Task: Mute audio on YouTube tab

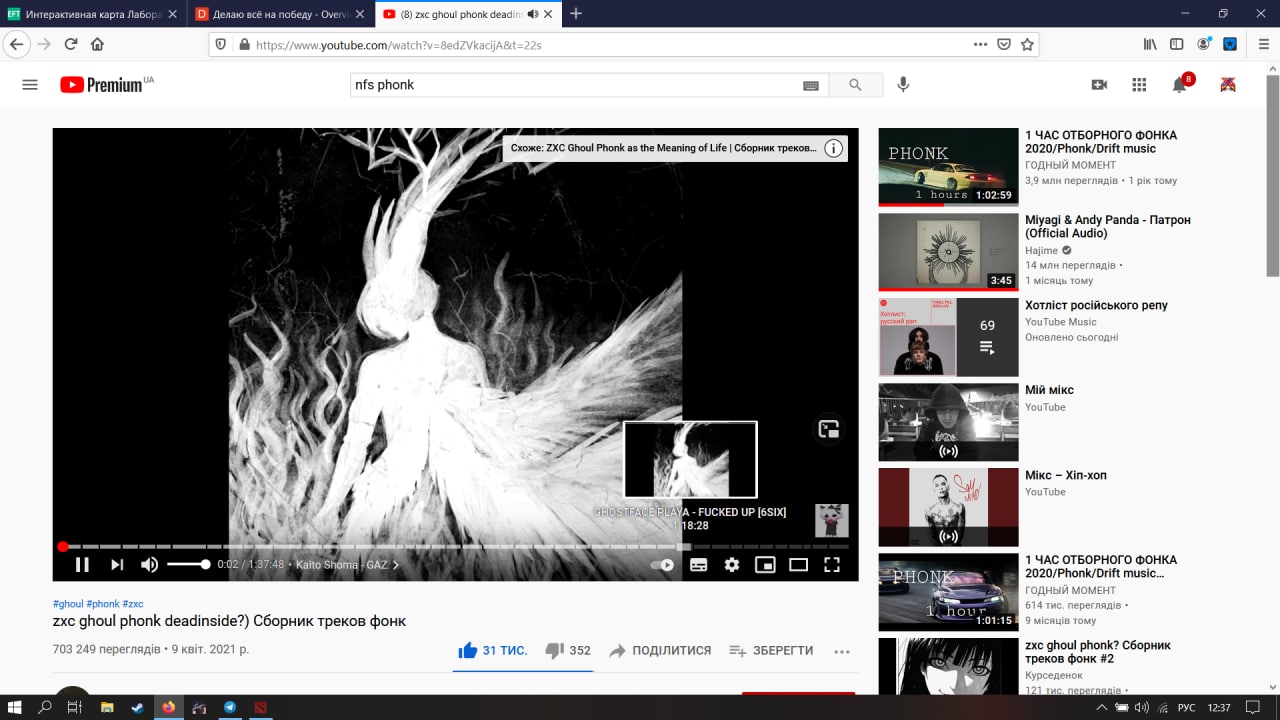Action: click(532, 14)
